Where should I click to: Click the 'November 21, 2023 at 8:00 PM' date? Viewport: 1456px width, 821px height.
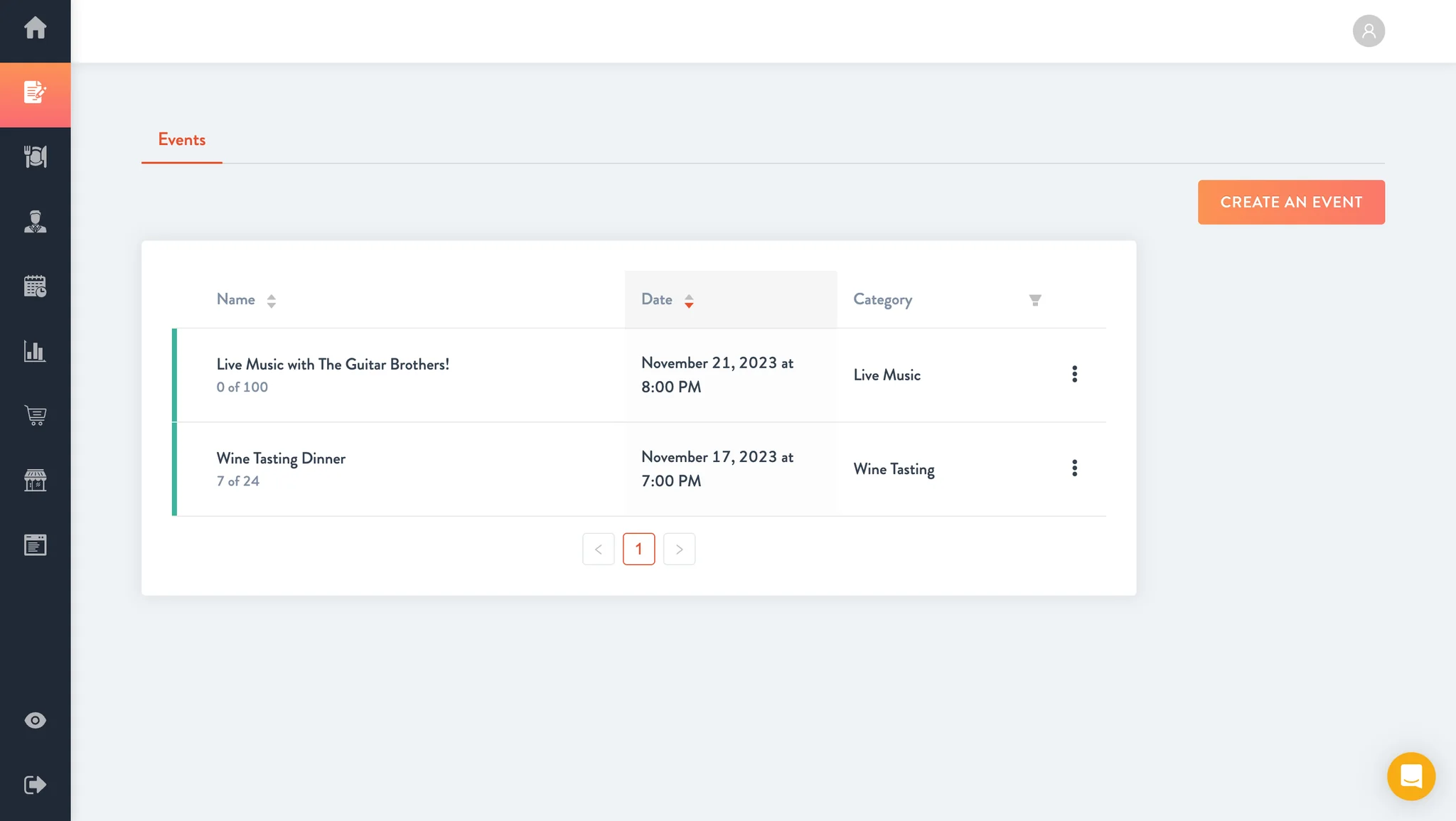tap(717, 375)
